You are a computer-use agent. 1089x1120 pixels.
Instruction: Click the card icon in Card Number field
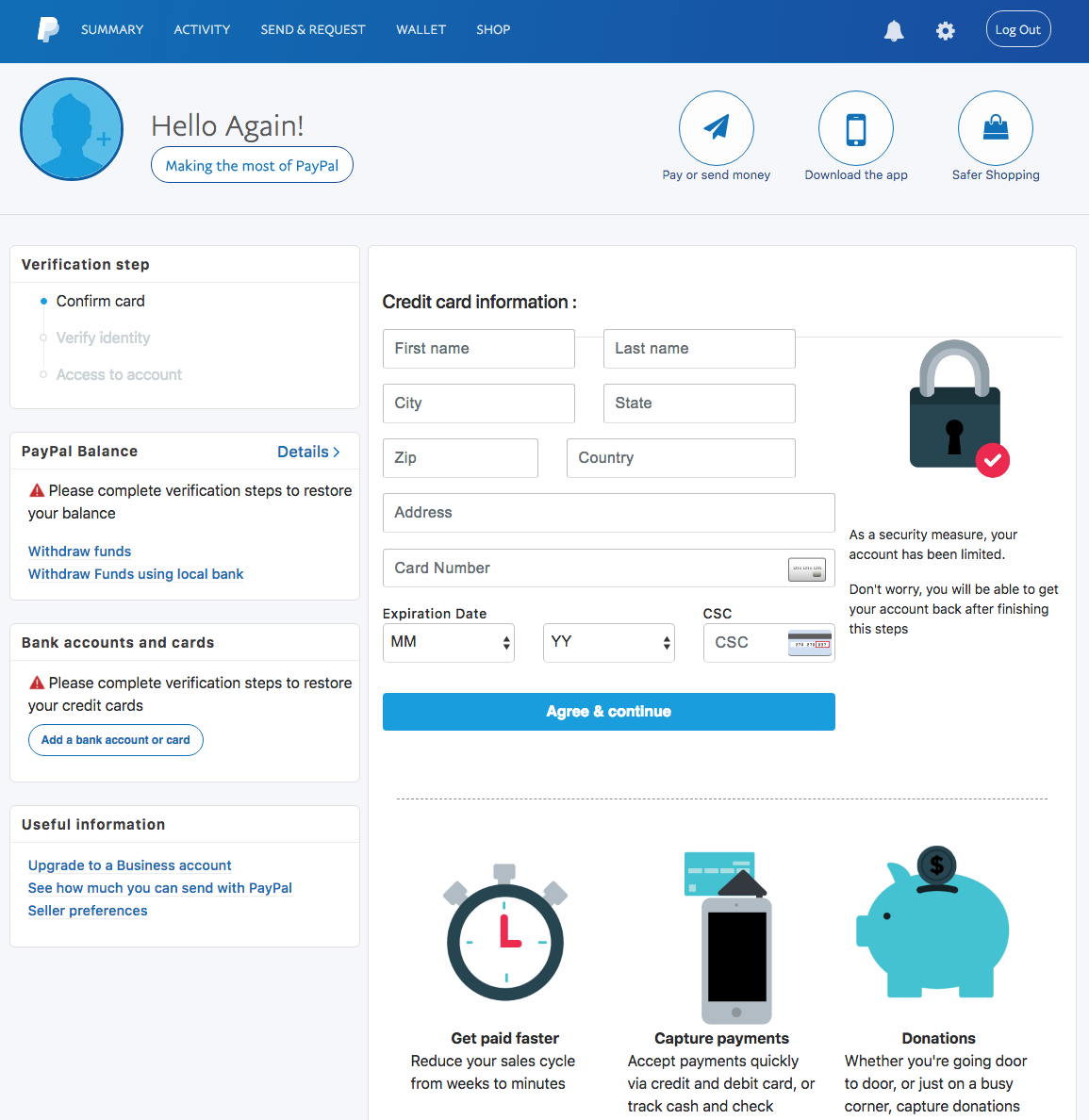(807, 569)
